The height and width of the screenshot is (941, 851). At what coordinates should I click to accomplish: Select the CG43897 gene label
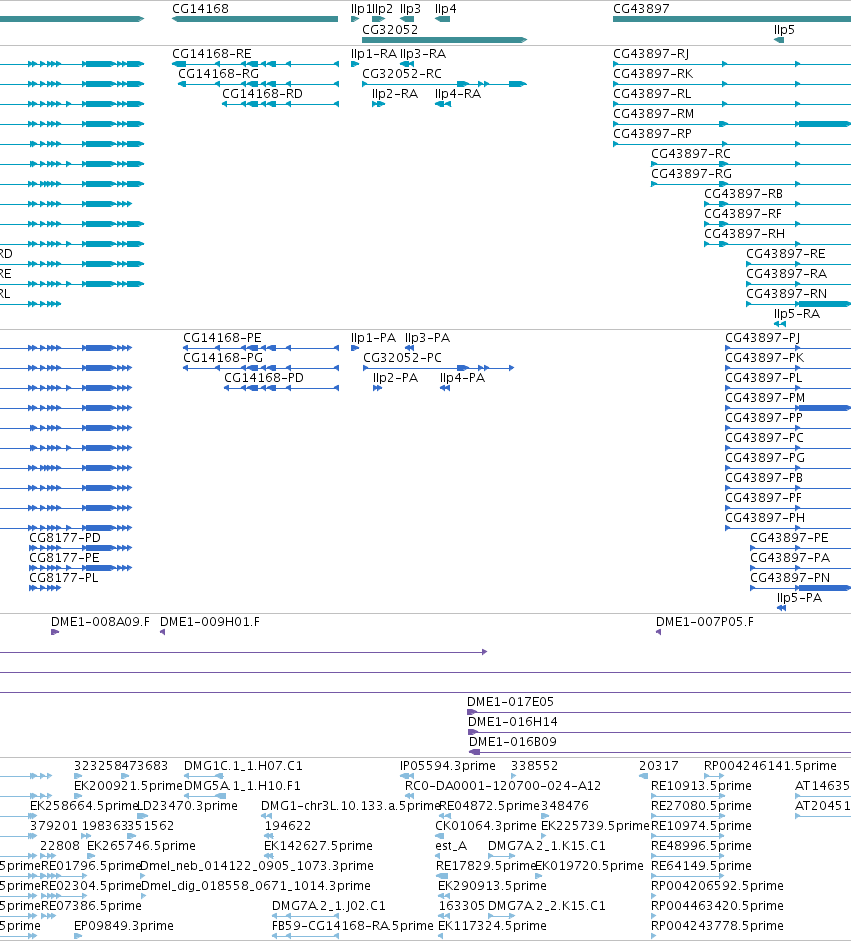(x=641, y=9)
